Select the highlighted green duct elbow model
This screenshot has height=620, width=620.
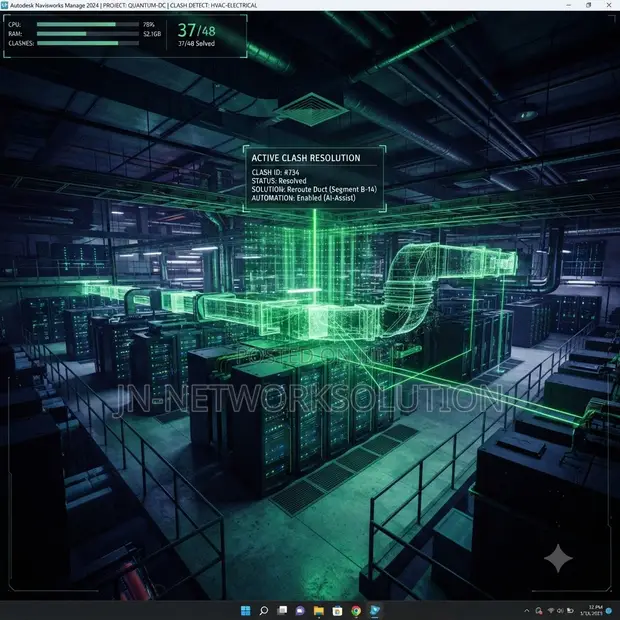(411, 290)
